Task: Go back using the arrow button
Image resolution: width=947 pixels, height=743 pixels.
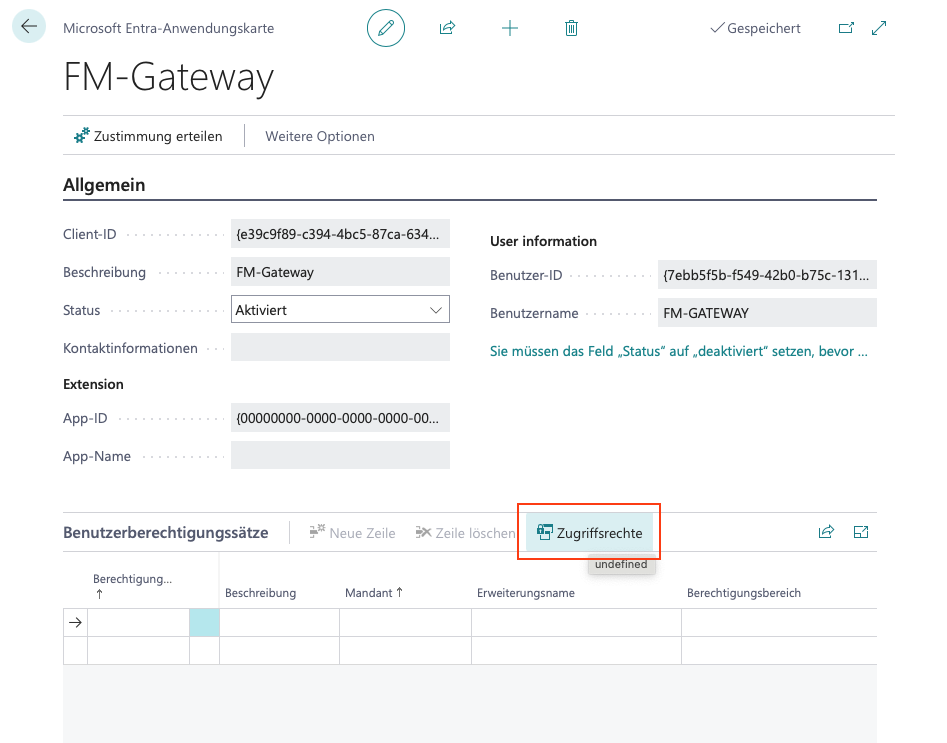Action: [x=28, y=27]
